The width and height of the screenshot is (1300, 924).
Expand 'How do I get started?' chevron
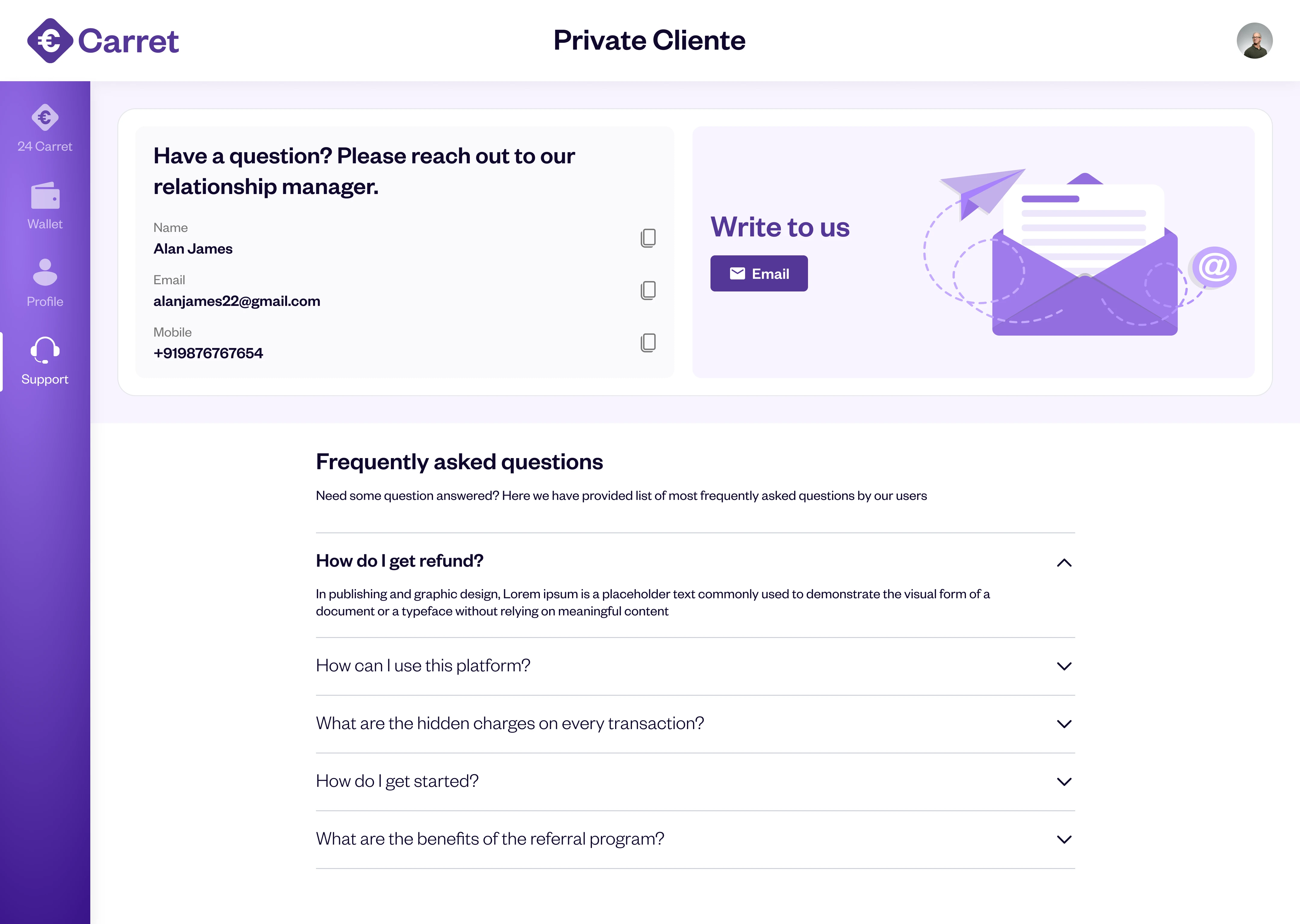click(1064, 782)
